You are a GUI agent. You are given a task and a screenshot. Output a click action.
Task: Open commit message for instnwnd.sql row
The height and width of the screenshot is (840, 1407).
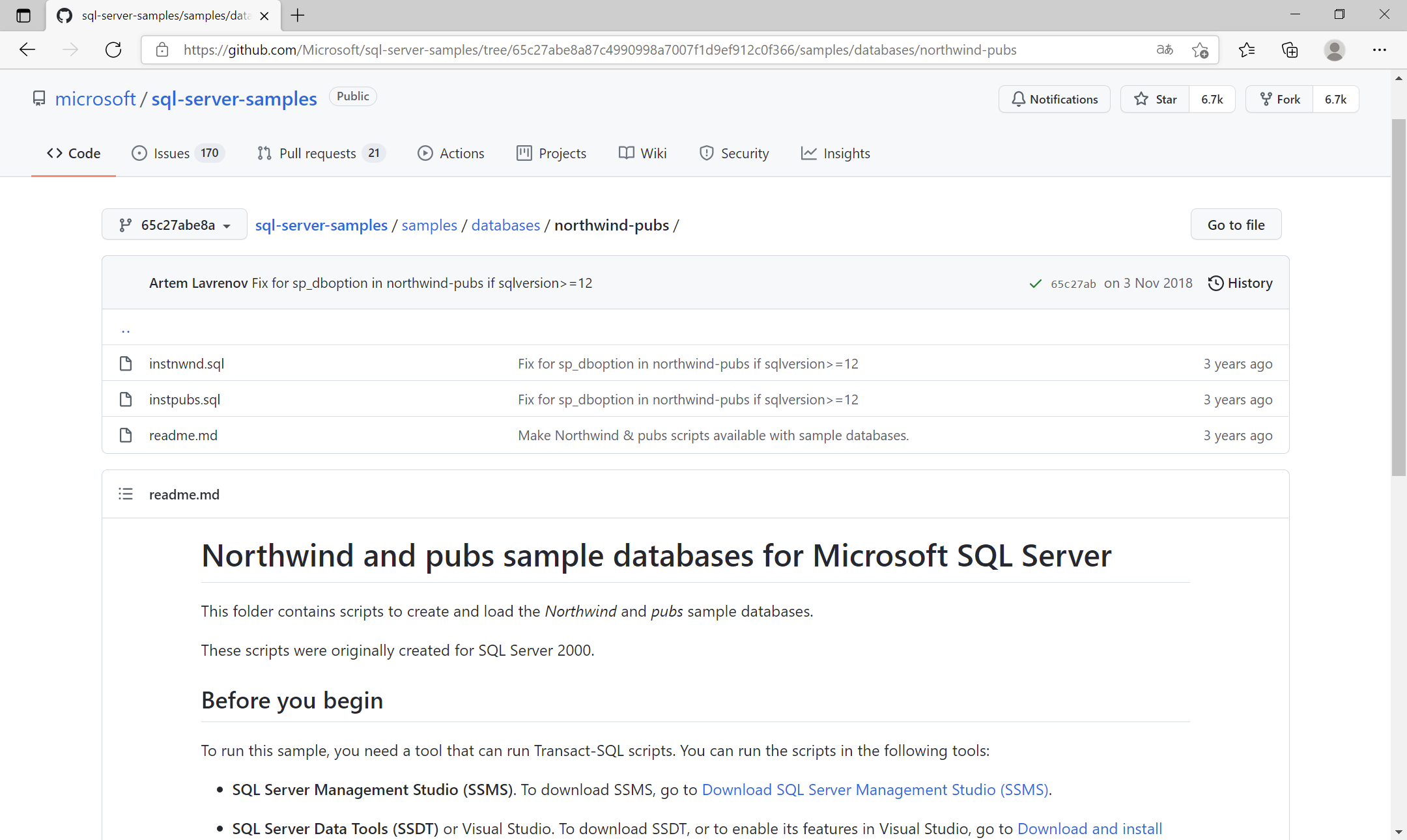(x=688, y=363)
